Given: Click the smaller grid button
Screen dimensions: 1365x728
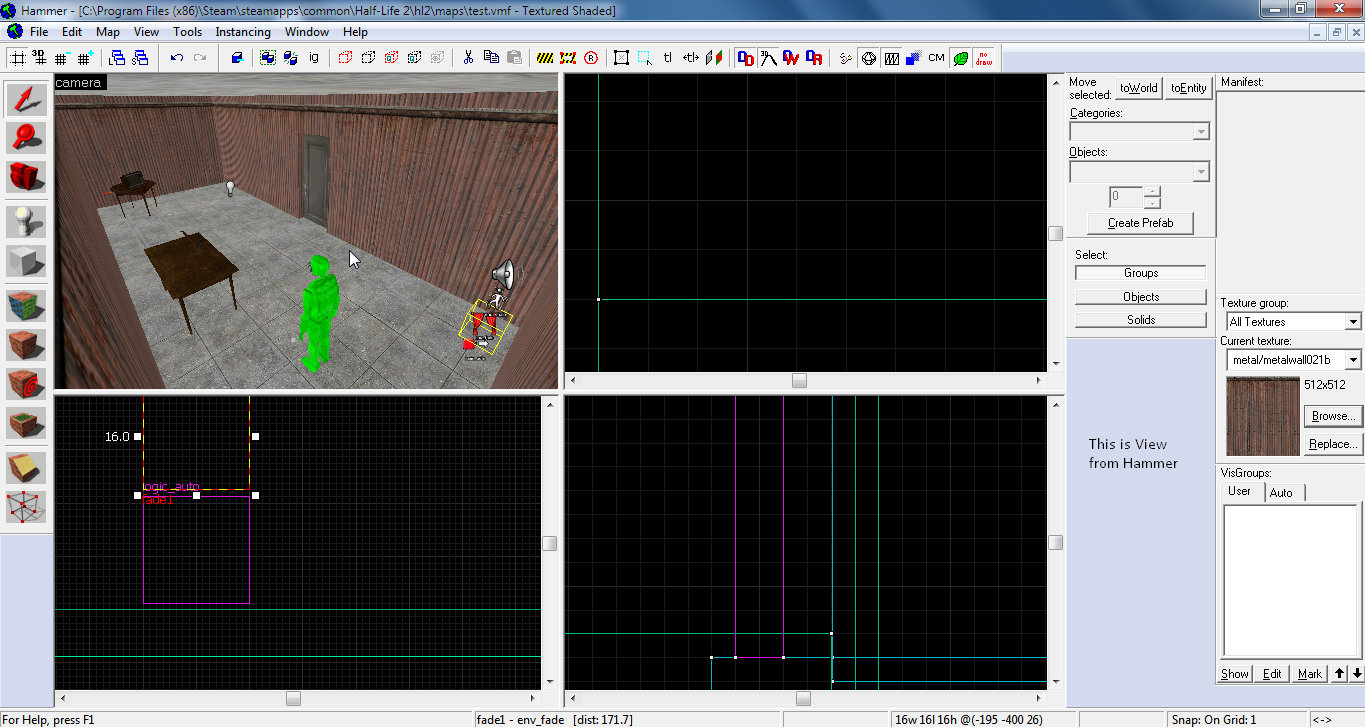Looking at the screenshot, I should 64,58.
